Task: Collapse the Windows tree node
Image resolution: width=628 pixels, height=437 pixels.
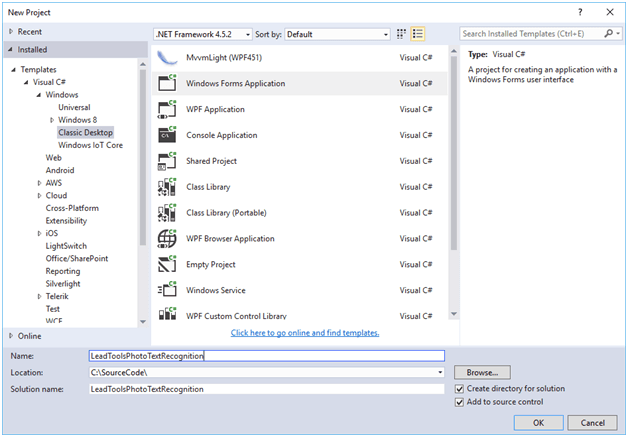Action: 39,95
